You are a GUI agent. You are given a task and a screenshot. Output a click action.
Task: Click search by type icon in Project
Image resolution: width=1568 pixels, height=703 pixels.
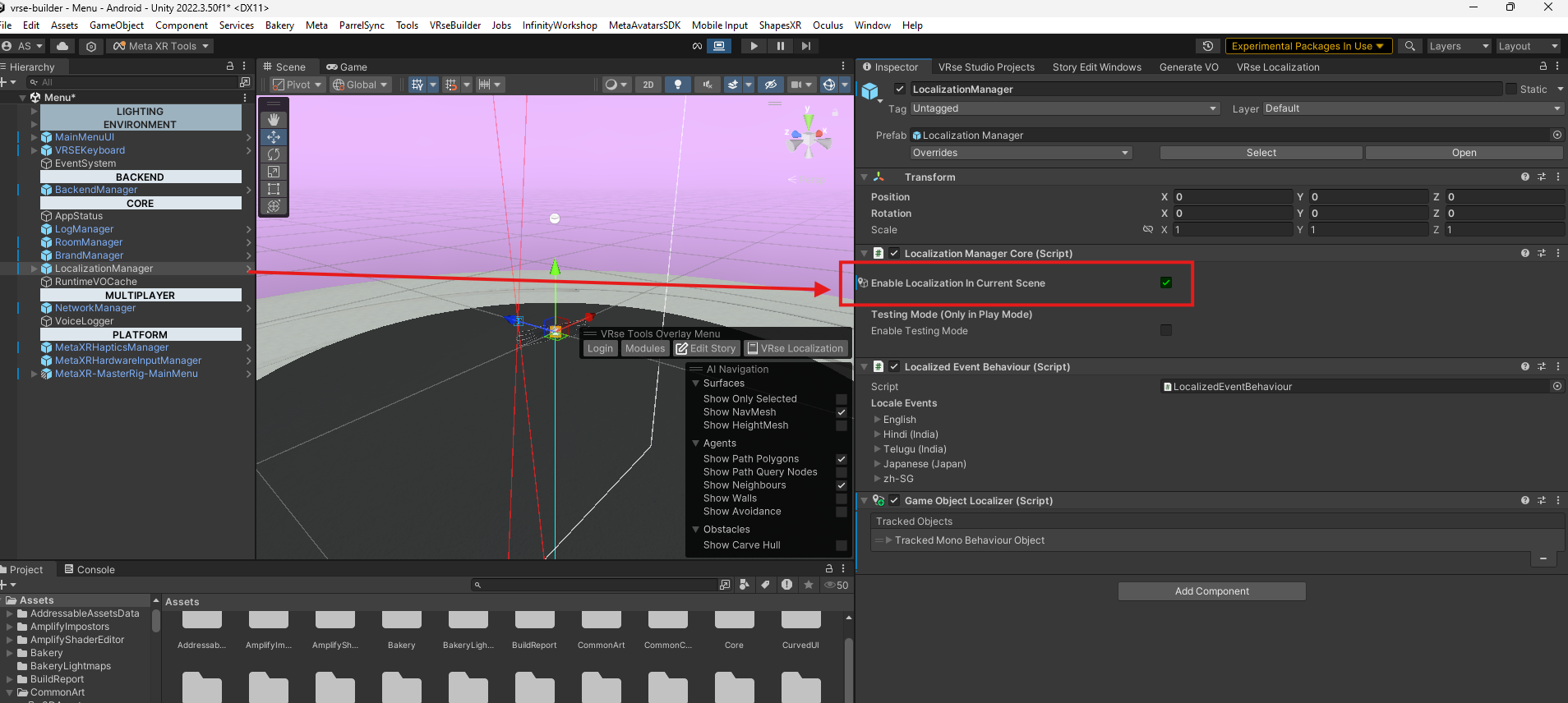744,585
